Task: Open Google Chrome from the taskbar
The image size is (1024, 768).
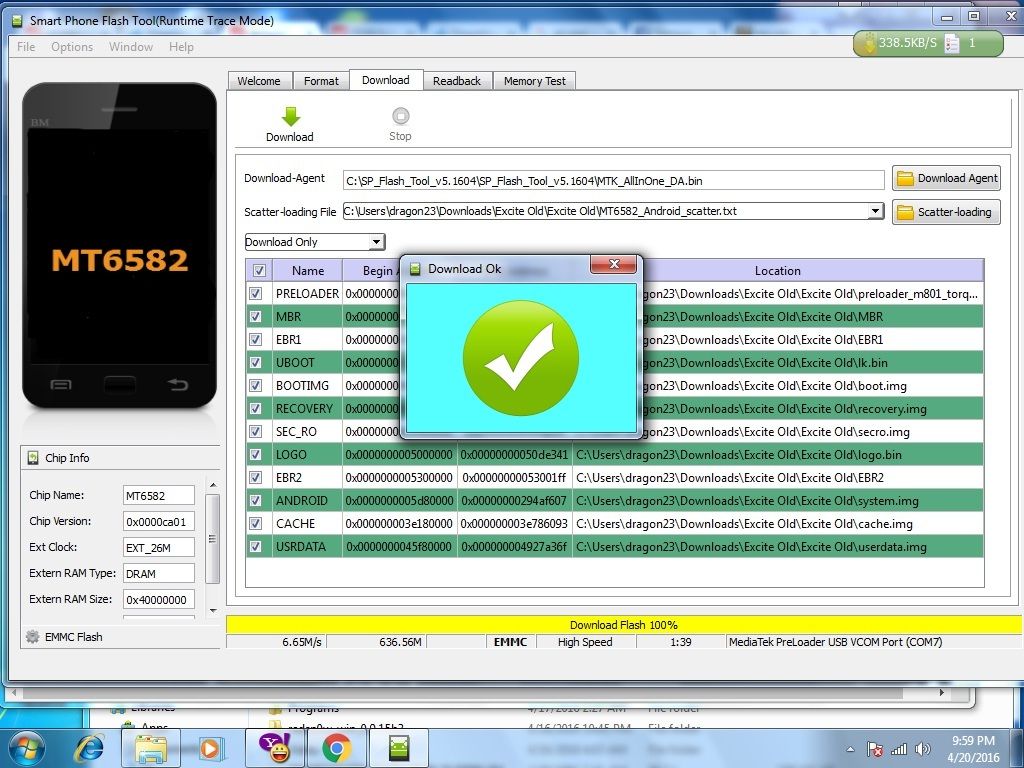Action: pos(336,747)
